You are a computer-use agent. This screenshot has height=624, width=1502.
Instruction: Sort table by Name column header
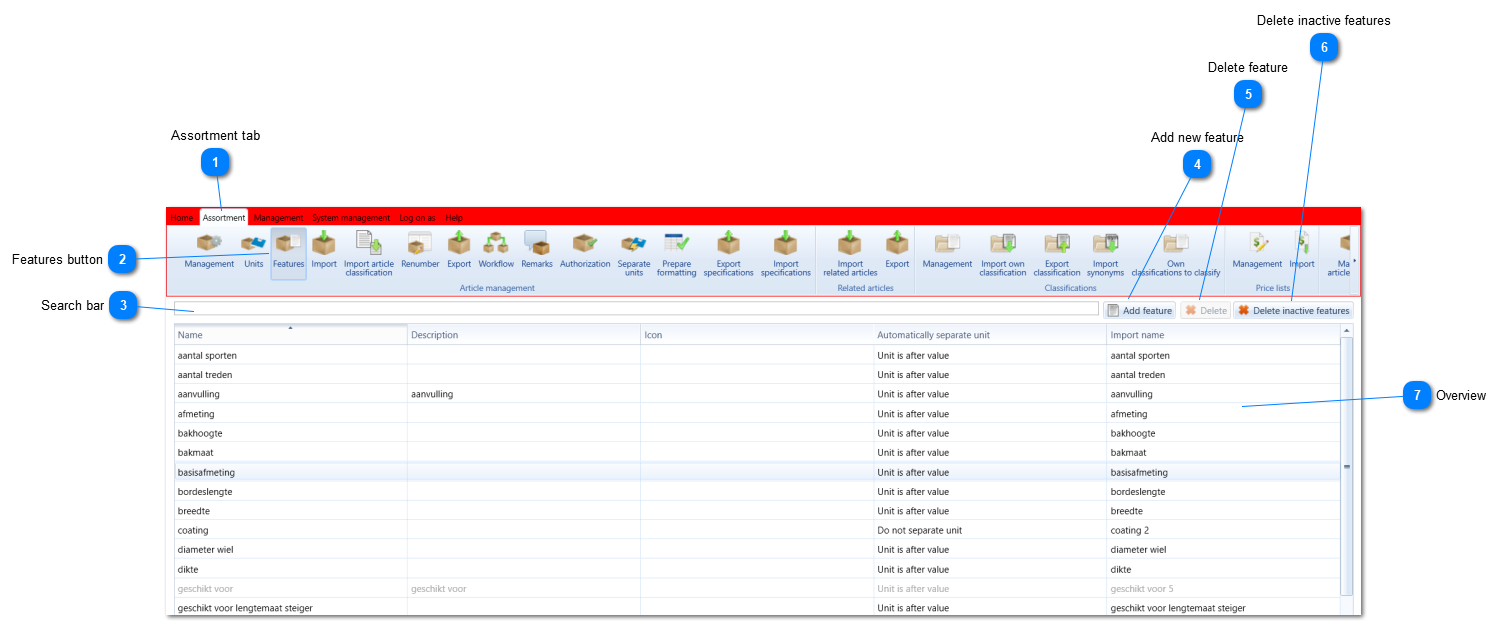pos(290,335)
